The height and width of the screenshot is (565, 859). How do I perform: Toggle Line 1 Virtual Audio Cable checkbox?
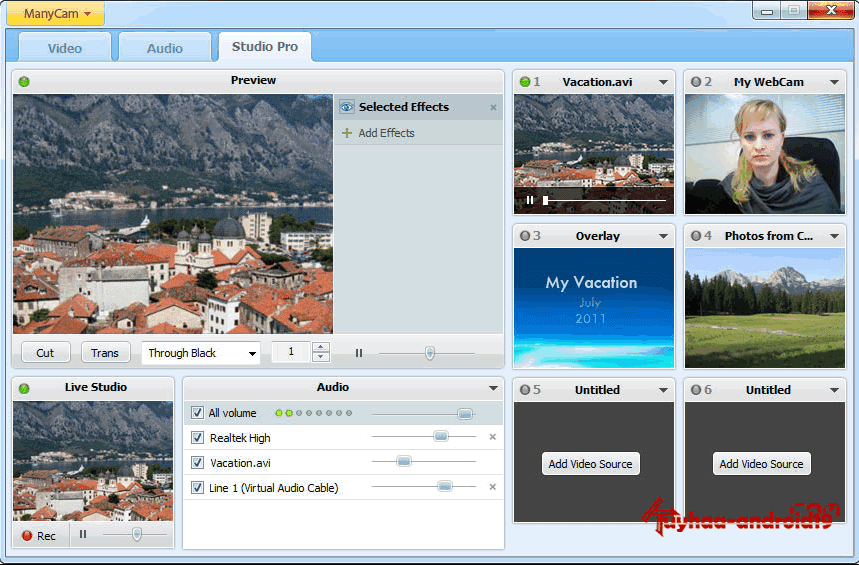197,487
